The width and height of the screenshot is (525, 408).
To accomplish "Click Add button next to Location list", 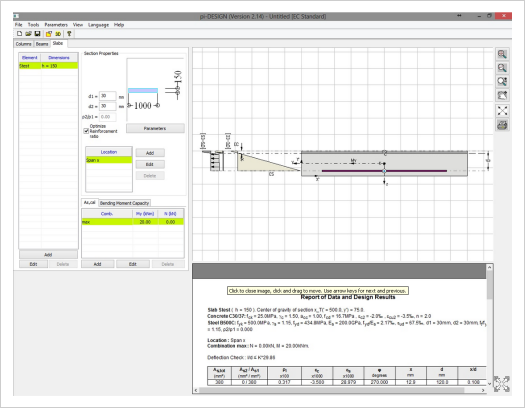I will click(x=150, y=153).
